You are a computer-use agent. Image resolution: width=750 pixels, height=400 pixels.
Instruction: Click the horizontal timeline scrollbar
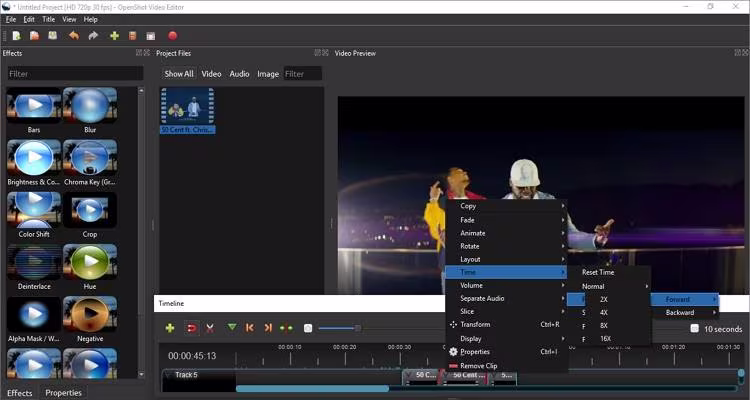tap(312, 389)
